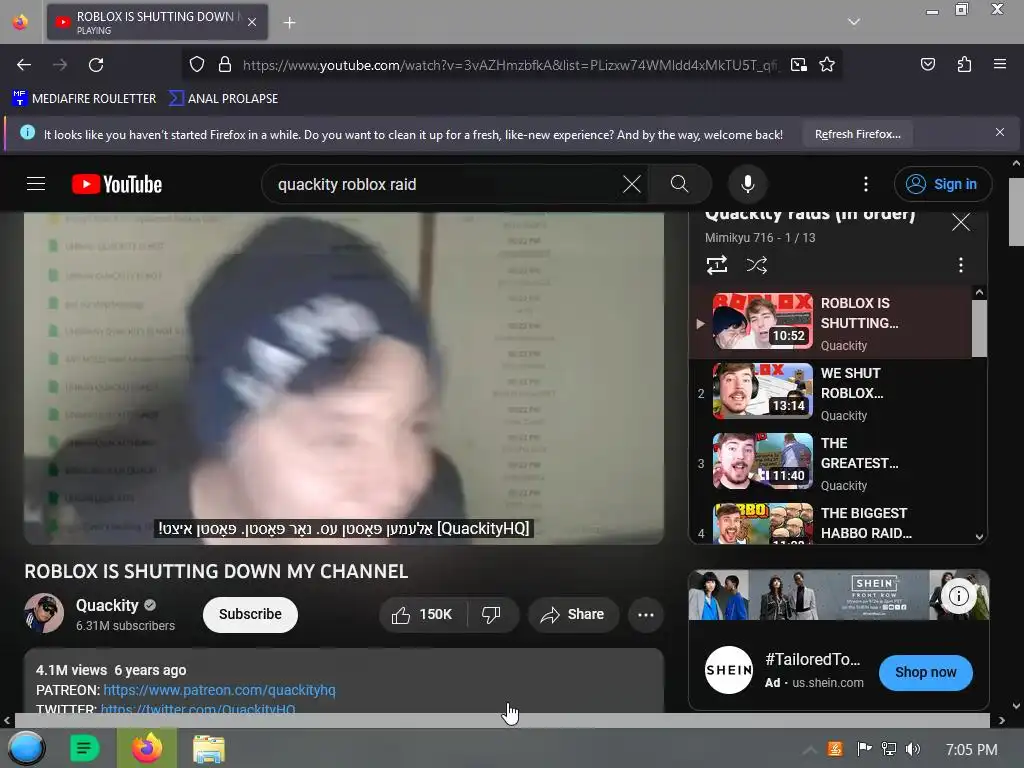The image size is (1024, 768).
Task: Open the Pocket save icon
Action: tap(927, 64)
